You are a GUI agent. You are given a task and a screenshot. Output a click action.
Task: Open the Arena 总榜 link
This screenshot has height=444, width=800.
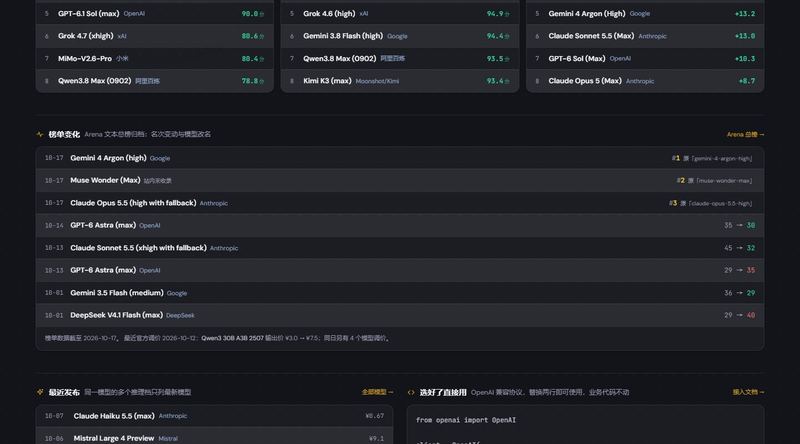(x=745, y=135)
